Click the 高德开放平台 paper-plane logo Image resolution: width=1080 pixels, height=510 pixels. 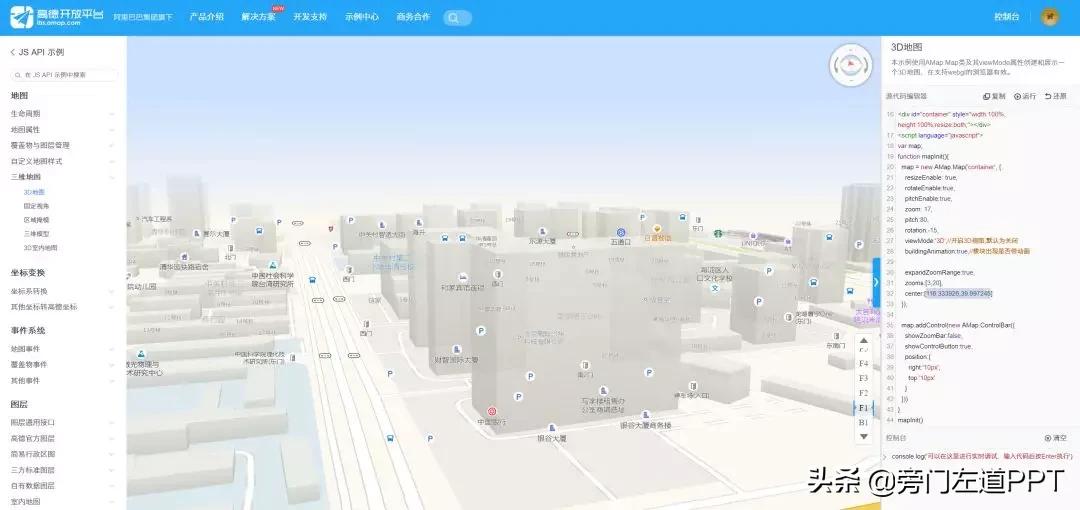tap(21, 17)
